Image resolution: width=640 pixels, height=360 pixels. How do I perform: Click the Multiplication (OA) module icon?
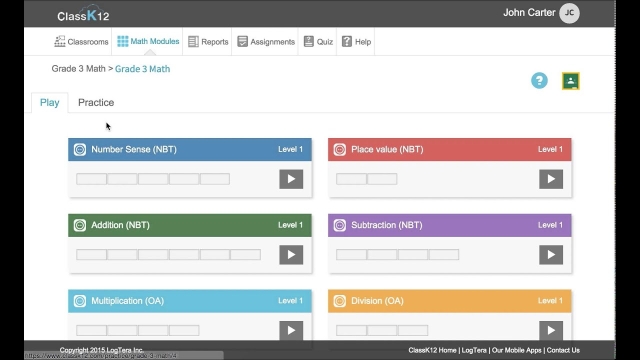click(80, 301)
